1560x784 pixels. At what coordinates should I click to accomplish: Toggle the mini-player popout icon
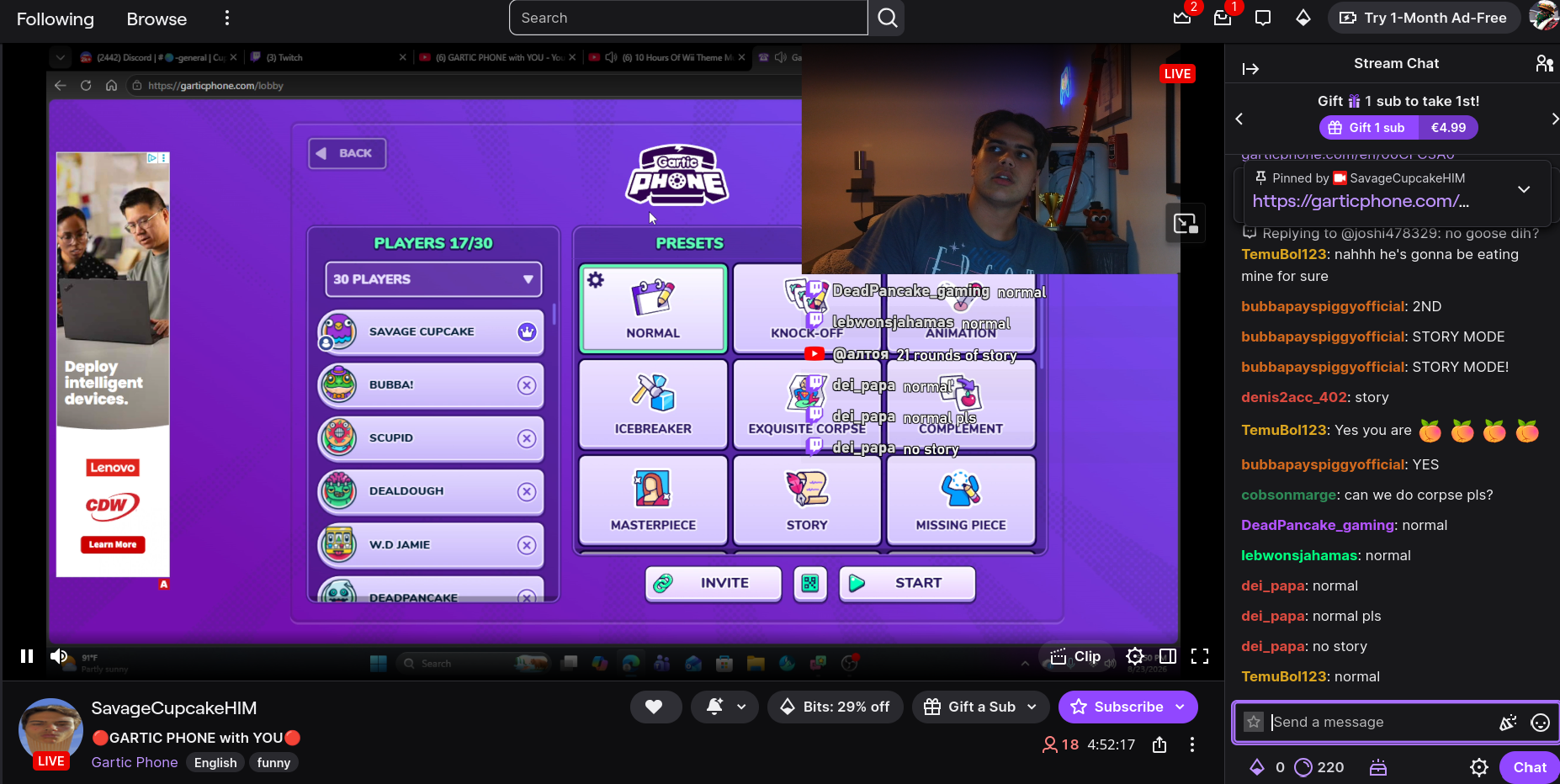1186,224
